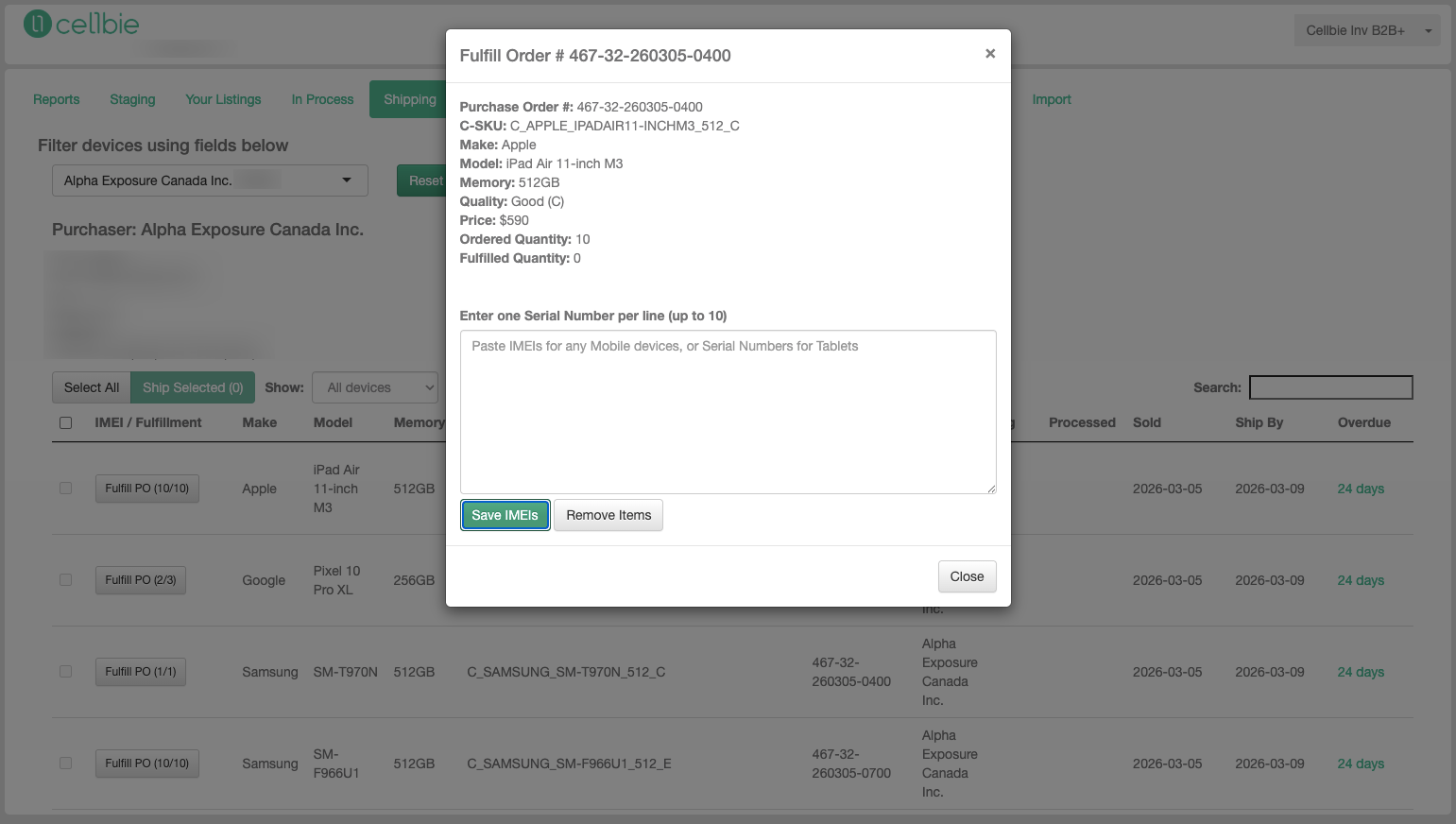Viewport: 1456px width, 824px height.
Task: Open the Show All devices dropdown
Action: [376, 387]
